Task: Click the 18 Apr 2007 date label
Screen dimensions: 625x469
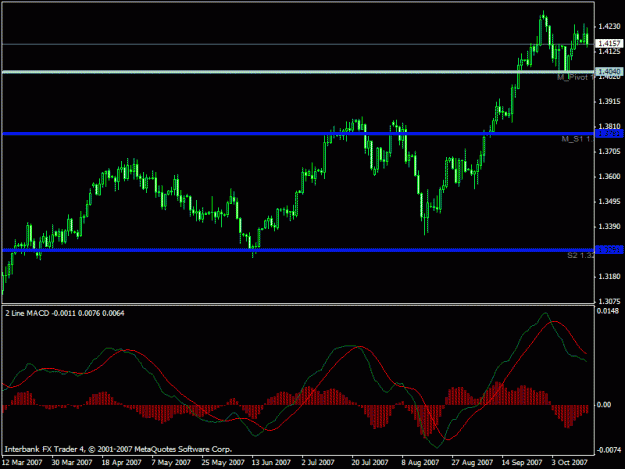Action: [122, 463]
